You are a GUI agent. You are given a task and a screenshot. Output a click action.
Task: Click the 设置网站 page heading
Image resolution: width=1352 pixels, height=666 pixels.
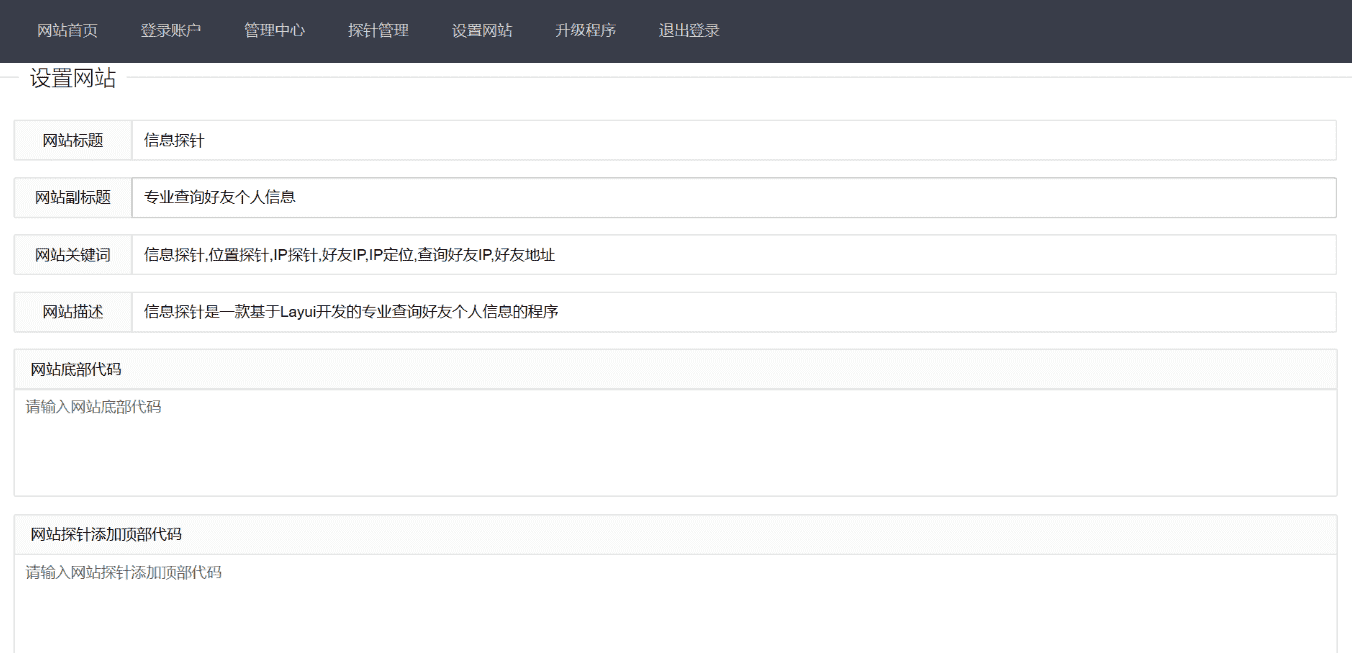coord(75,78)
